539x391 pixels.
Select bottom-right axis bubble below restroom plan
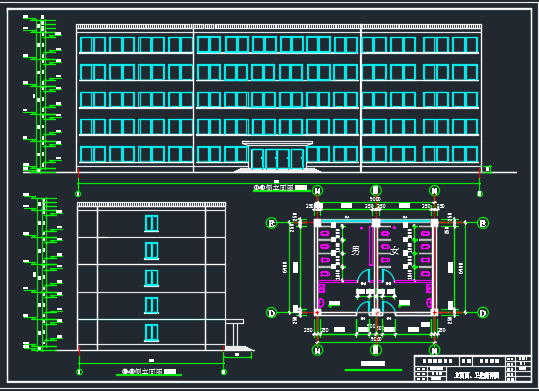point(434,350)
